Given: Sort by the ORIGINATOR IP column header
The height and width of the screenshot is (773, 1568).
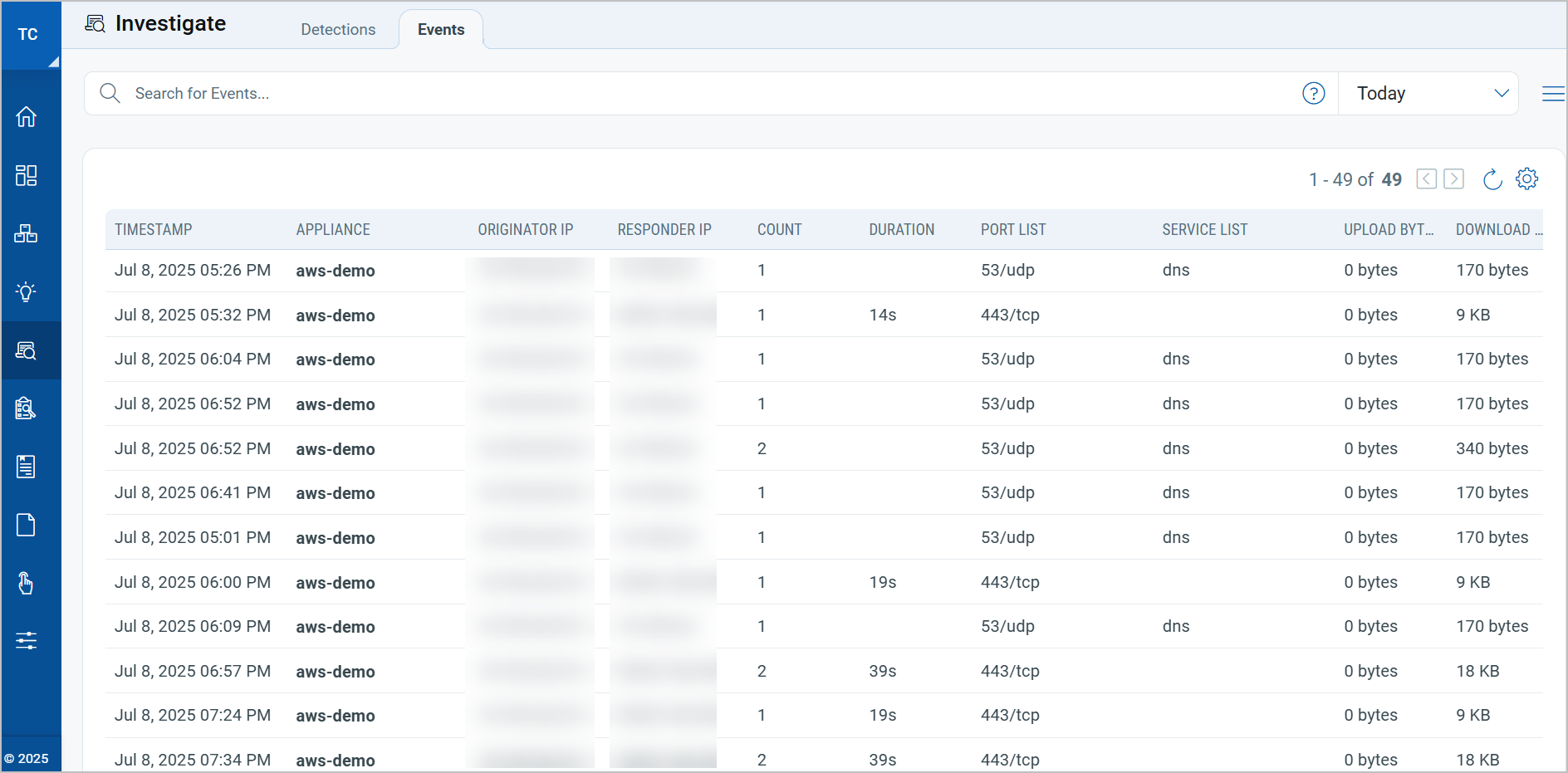Looking at the screenshot, I should [526, 229].
